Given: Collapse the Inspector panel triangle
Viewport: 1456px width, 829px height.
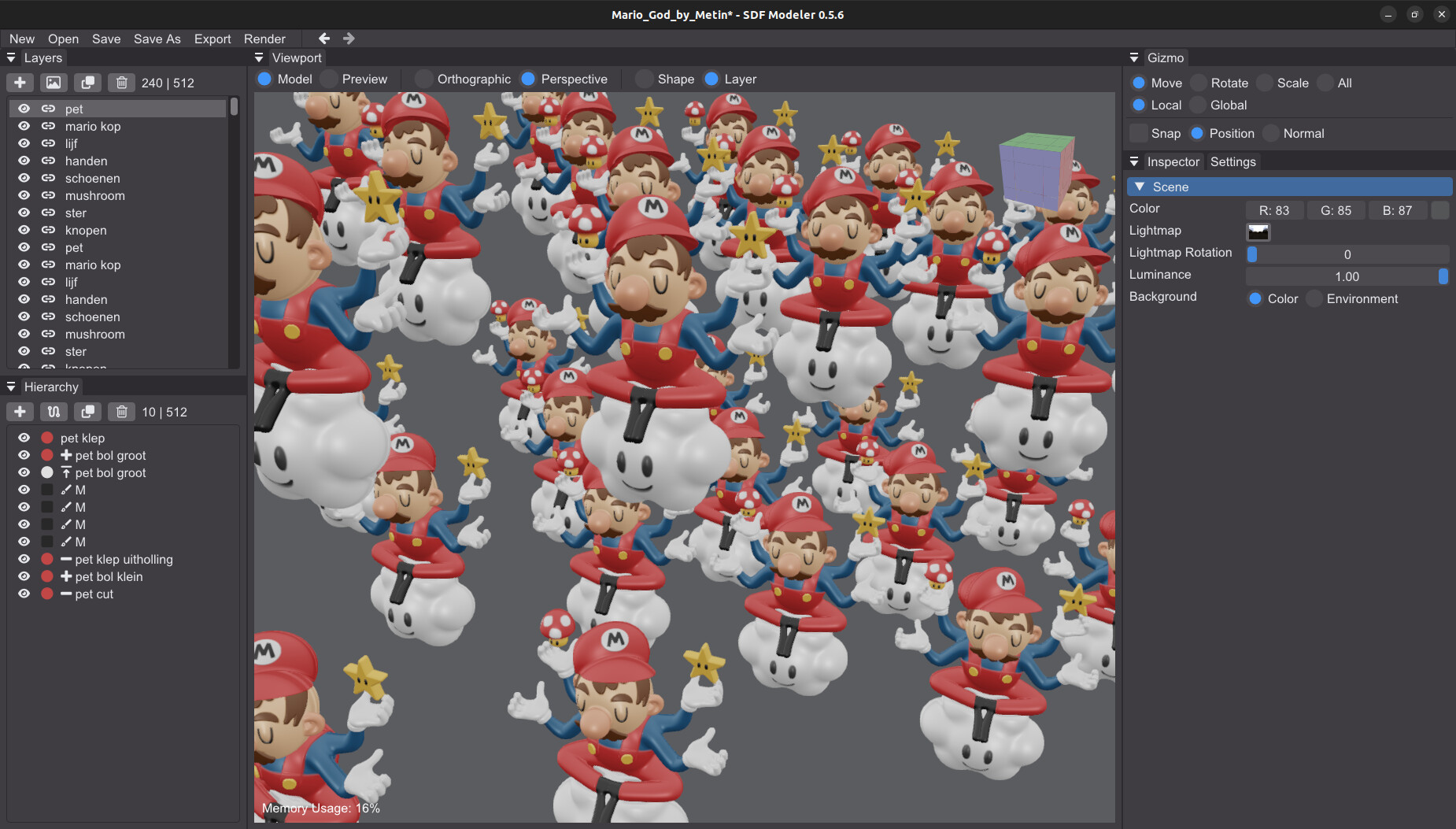Looking at the screenshot, I should (x=1134, y=161).
